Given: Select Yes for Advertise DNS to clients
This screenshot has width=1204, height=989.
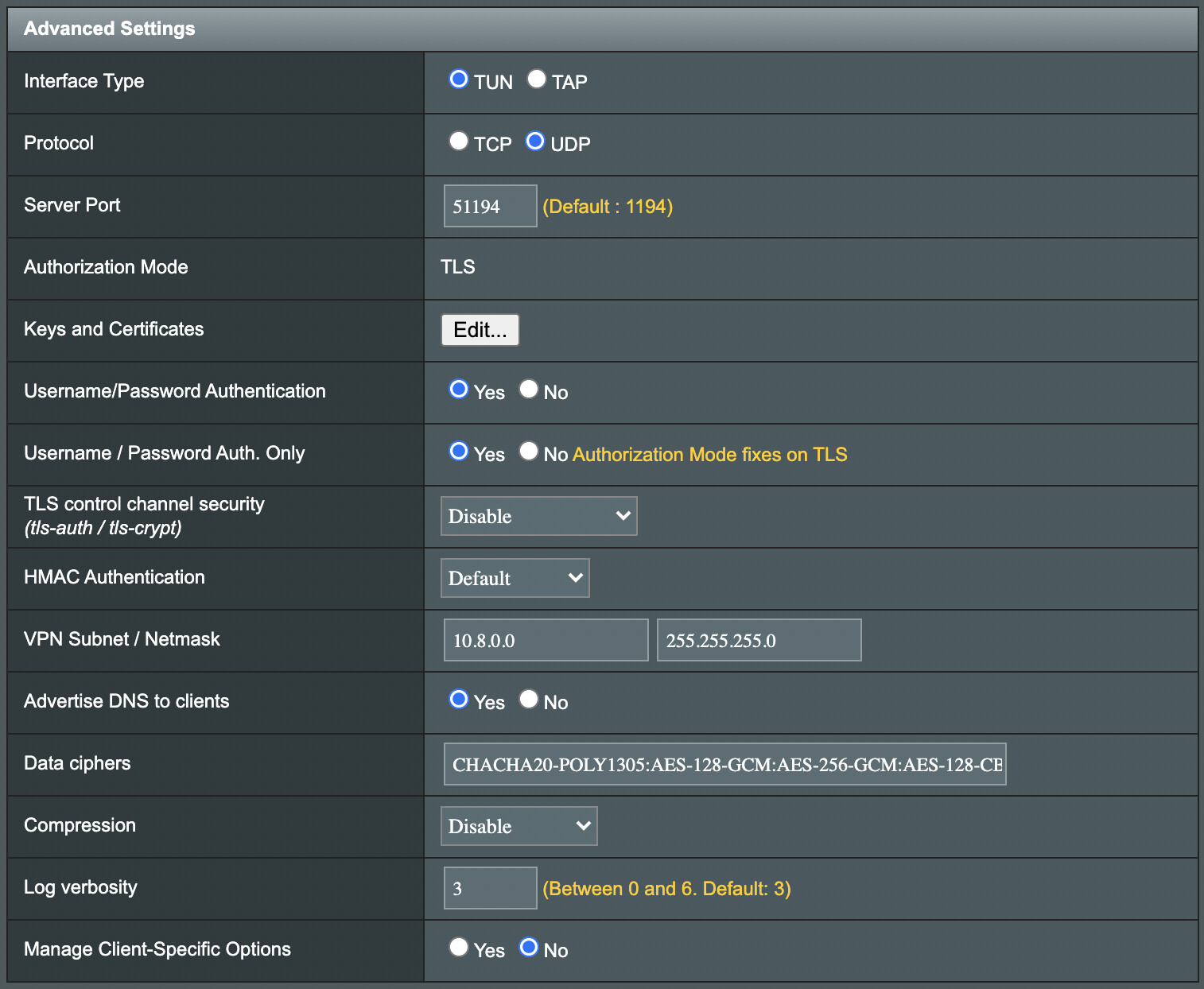Looking at the screenshot, I should click(459, 700).
